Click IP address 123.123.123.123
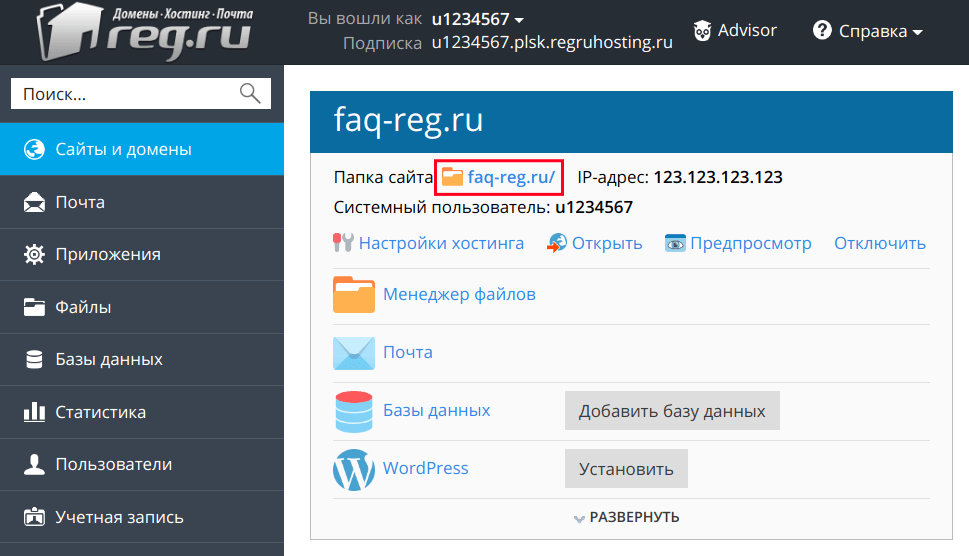 (718, 177)
